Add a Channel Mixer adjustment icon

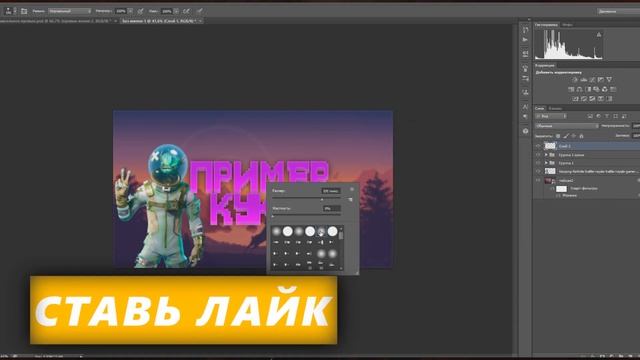605,89
